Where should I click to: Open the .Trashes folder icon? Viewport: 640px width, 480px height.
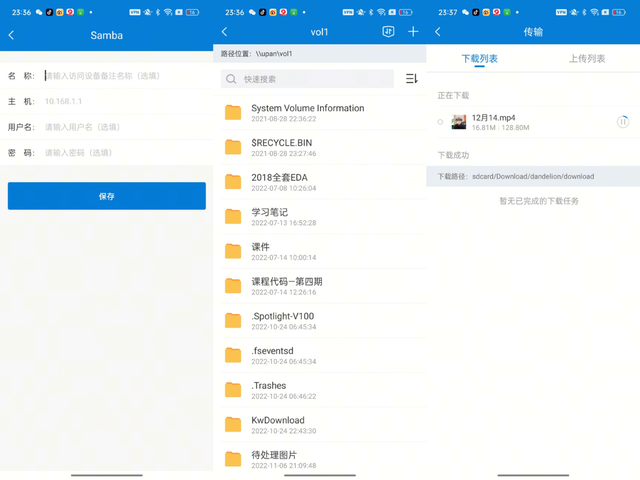tap(233, 390)
